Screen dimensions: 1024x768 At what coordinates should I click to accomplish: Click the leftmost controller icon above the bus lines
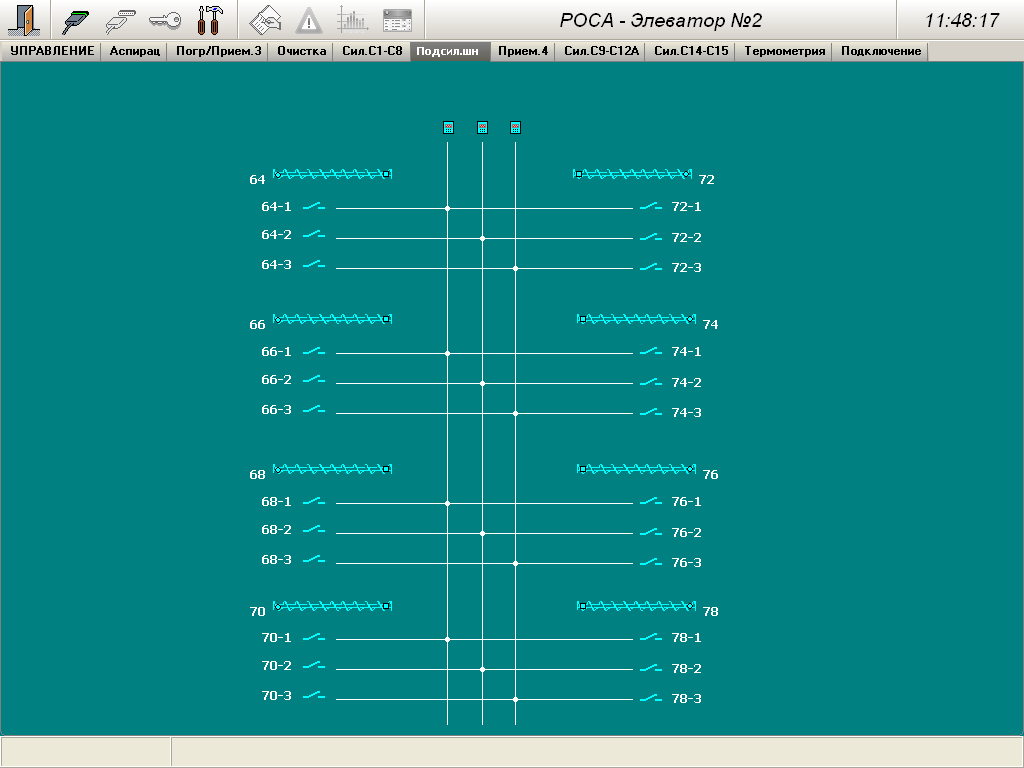448,127
